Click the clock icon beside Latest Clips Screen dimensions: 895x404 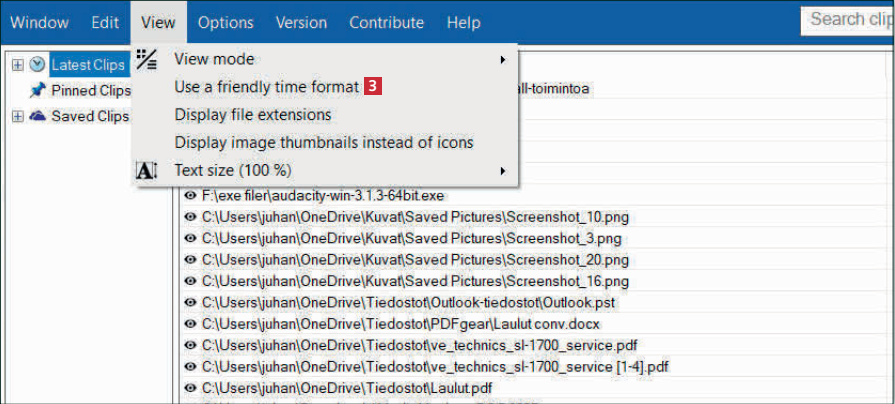tap(38, 65)
